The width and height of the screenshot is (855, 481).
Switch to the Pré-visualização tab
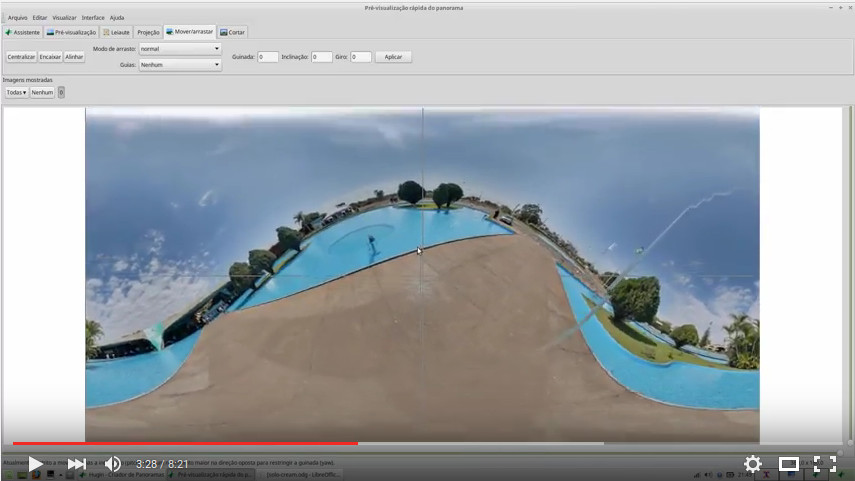coord(71,32)
